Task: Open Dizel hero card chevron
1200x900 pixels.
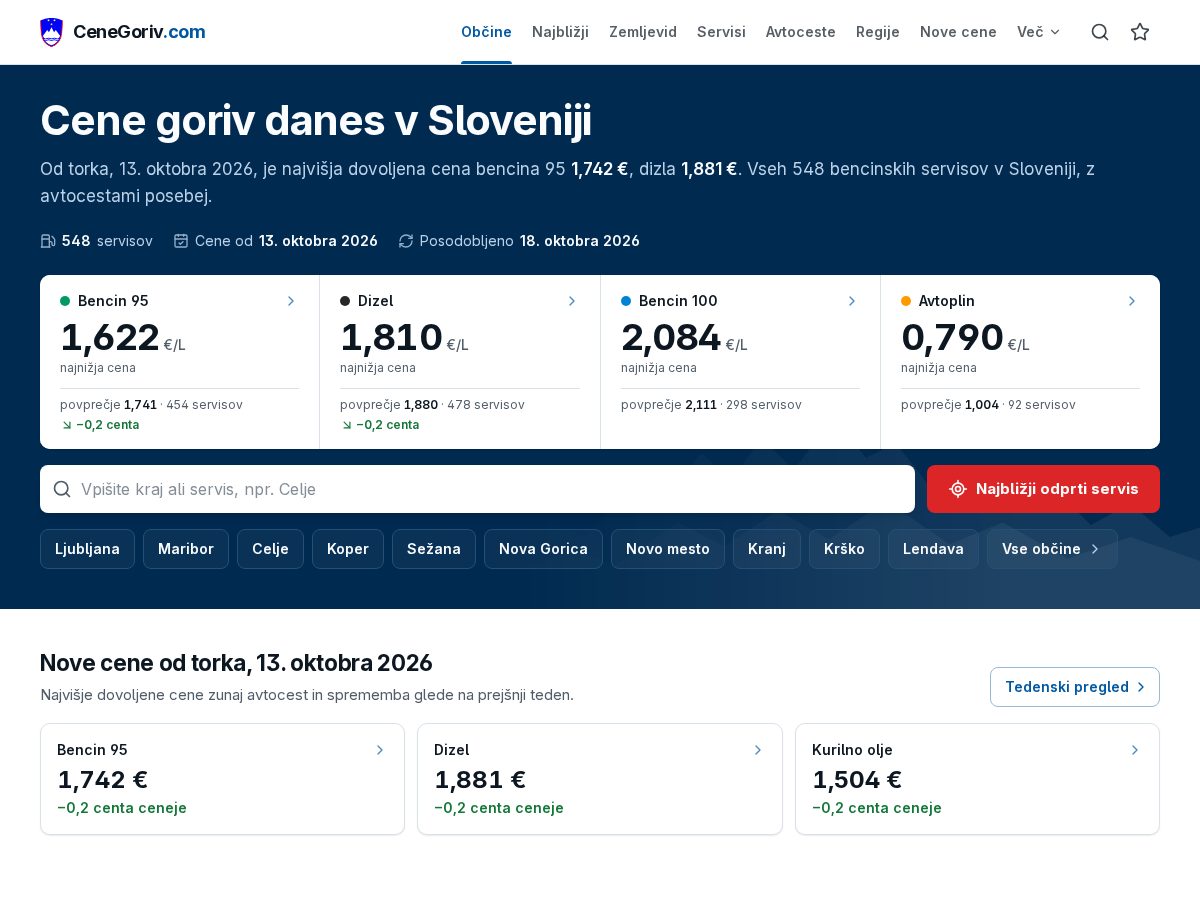Action: coord(572,301)
